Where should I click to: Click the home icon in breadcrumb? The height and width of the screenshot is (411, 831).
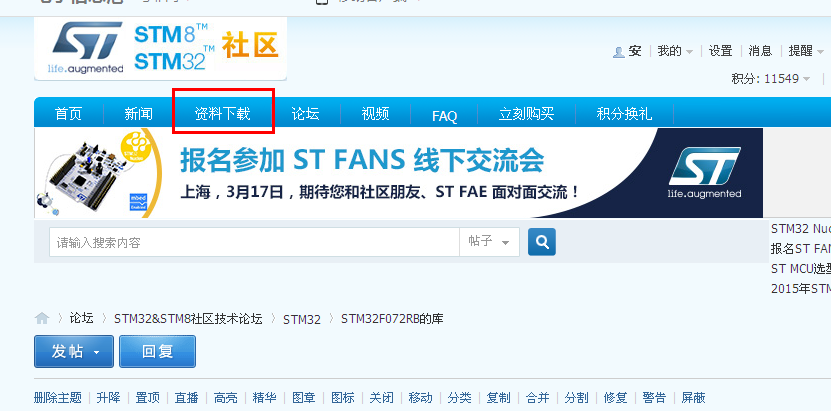[42, 318]
